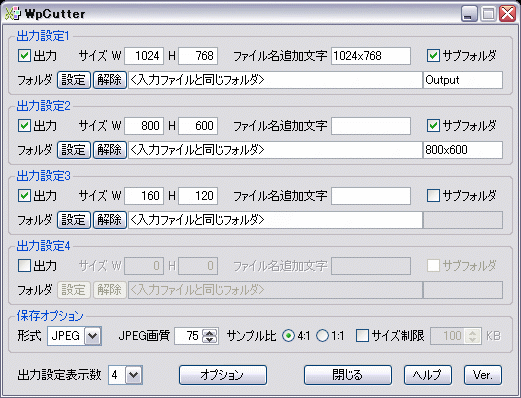
Task: Enable the サイズ制限 checkbox
Action: 362,336
